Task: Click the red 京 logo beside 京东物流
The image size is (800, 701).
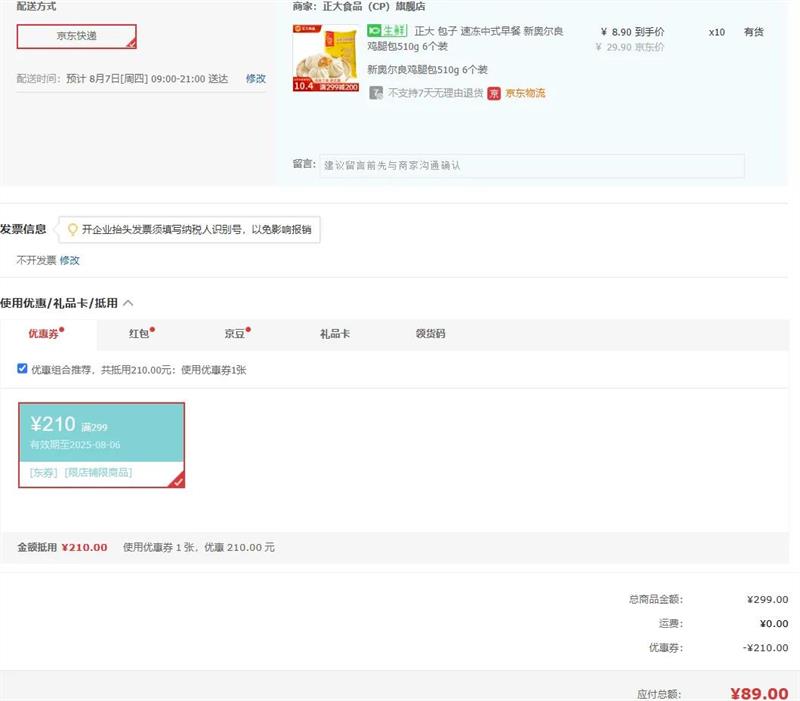Action: pos(494,93)
